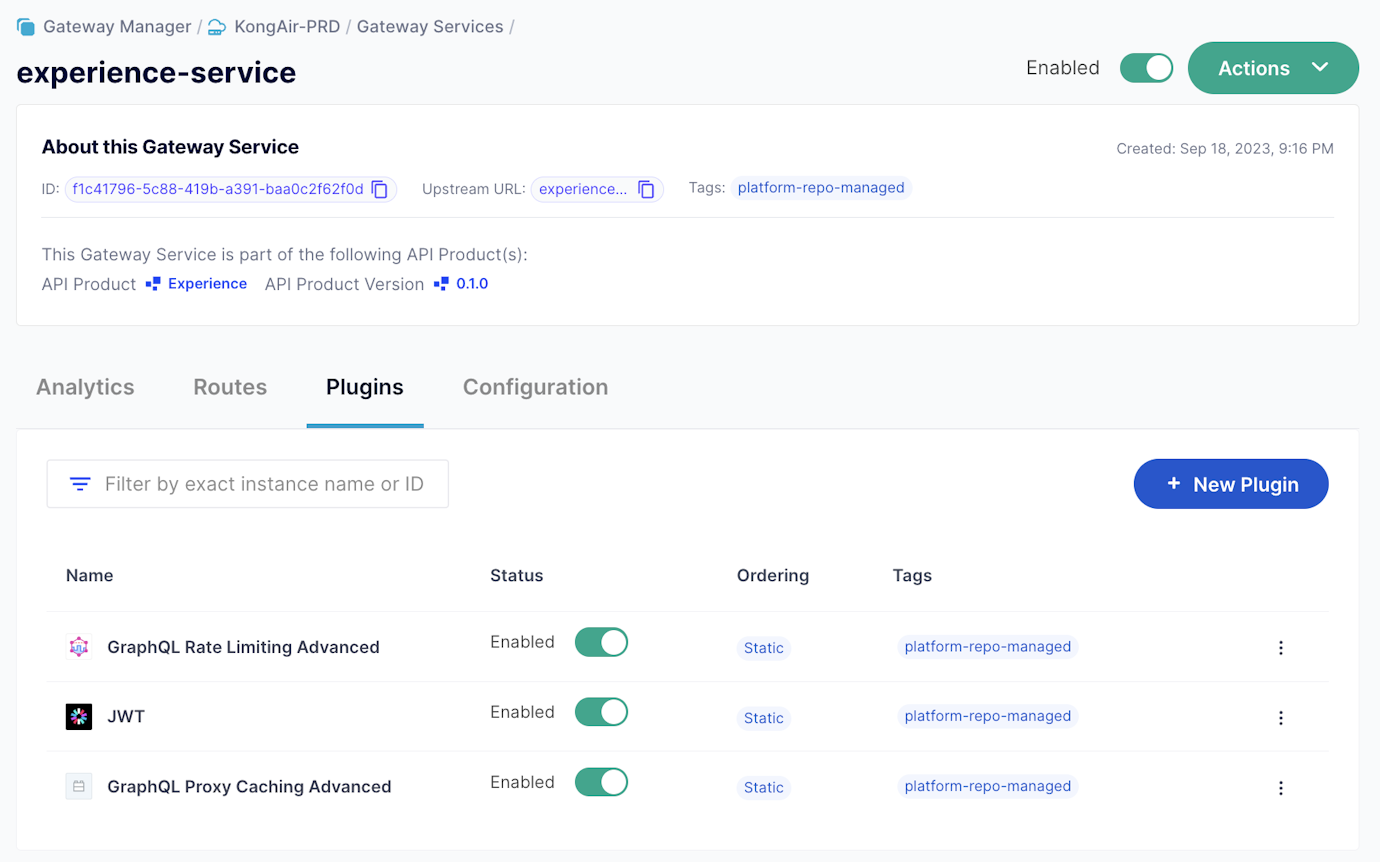Screen dimensions: 1380x862
Task: Click the Experience API Product icon
Action: pos(154,283)
